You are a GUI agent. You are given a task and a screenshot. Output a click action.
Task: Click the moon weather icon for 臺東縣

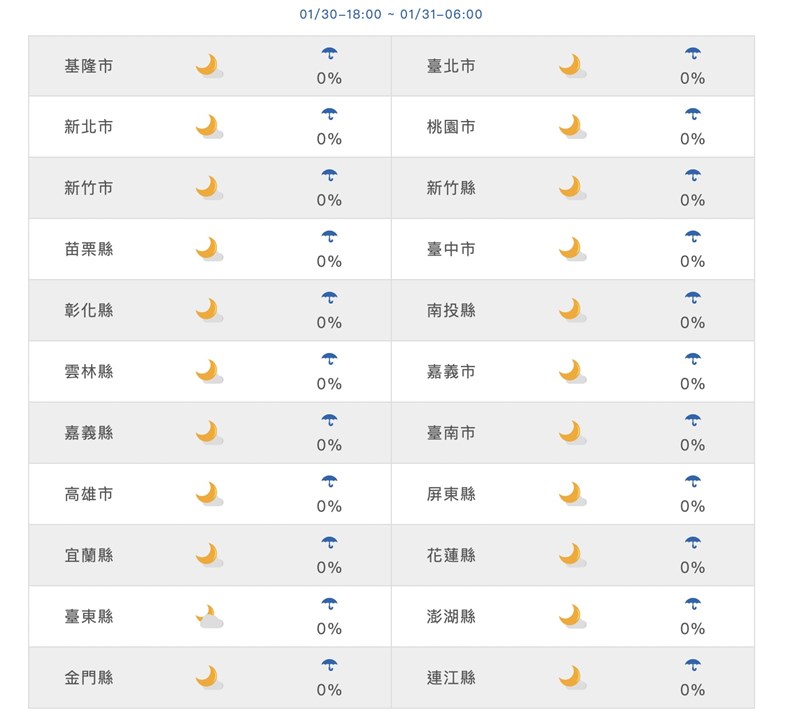pyautogui.click(x=208, y=617)
